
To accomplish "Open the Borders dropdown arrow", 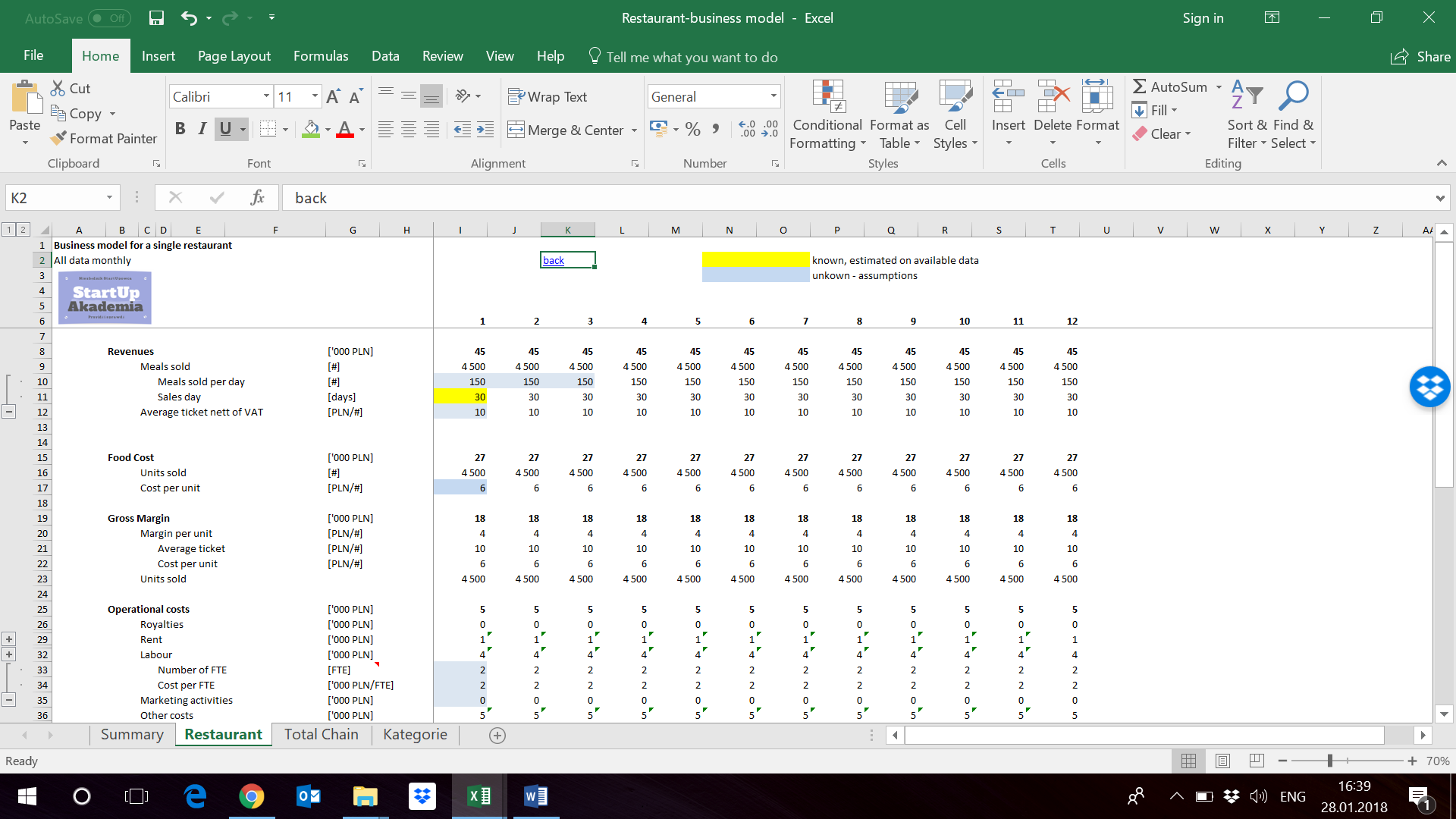I will (285, 130).
